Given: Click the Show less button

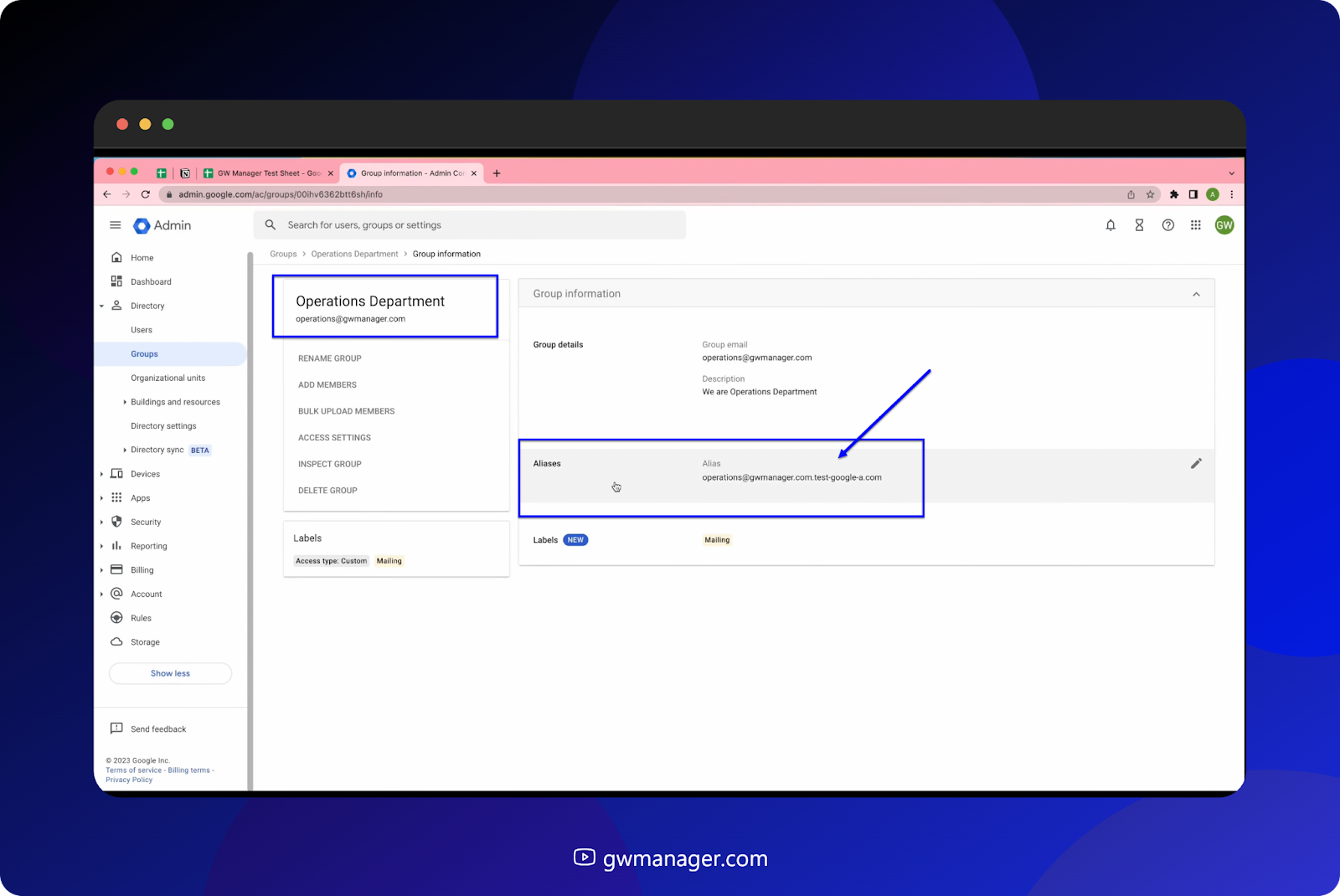Looking at the screenshot, I should (170, 673).
